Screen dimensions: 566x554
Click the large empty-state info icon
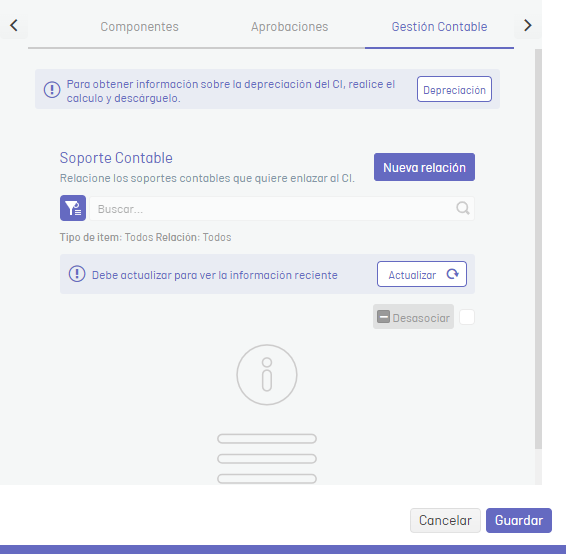coord(267,375)
